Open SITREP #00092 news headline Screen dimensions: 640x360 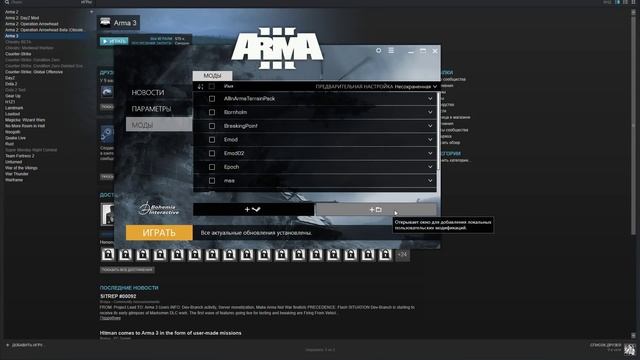(x=118, y=296)
